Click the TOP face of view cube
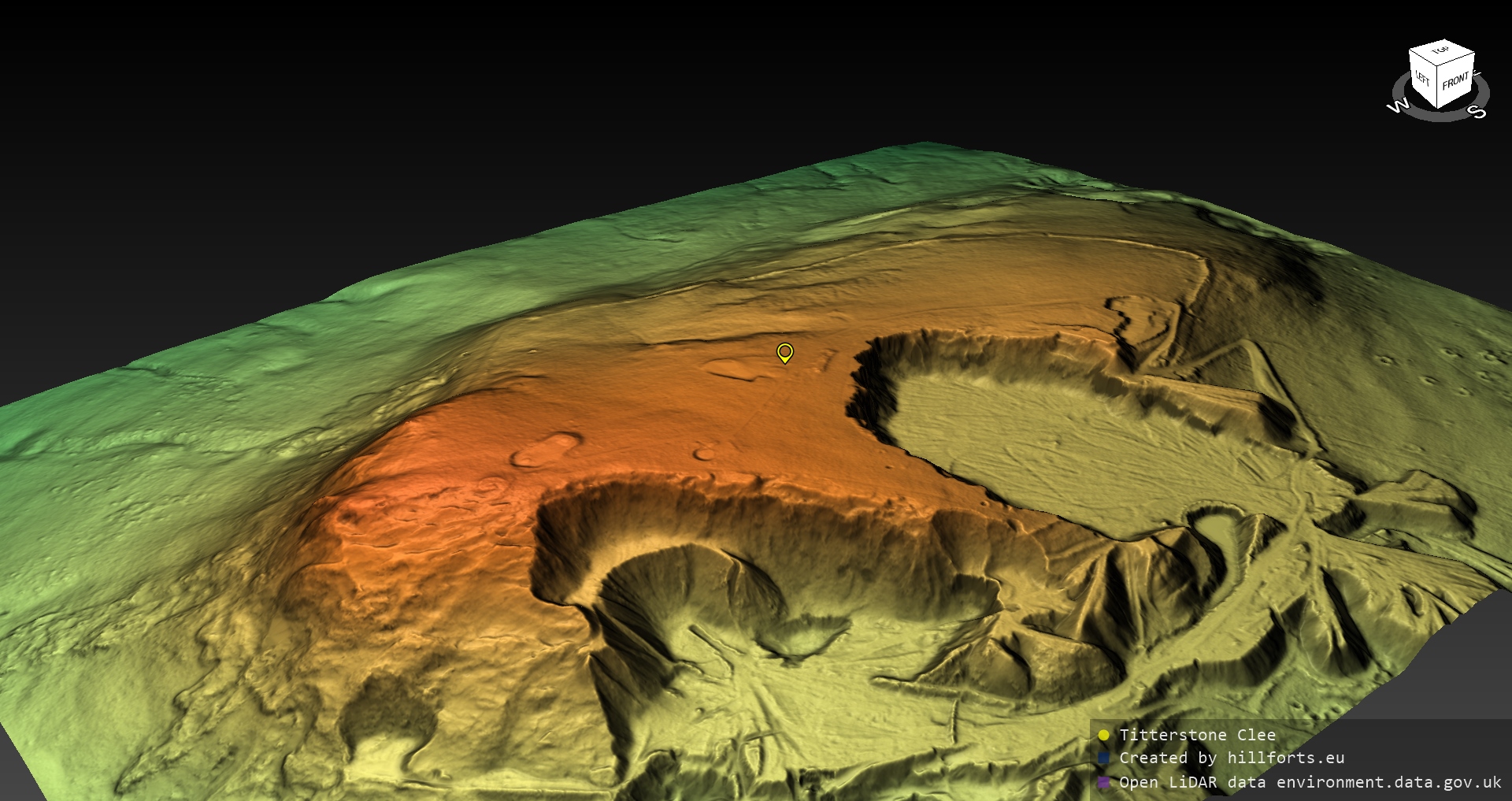1512x801 pixels. (x=1441, y=51)
